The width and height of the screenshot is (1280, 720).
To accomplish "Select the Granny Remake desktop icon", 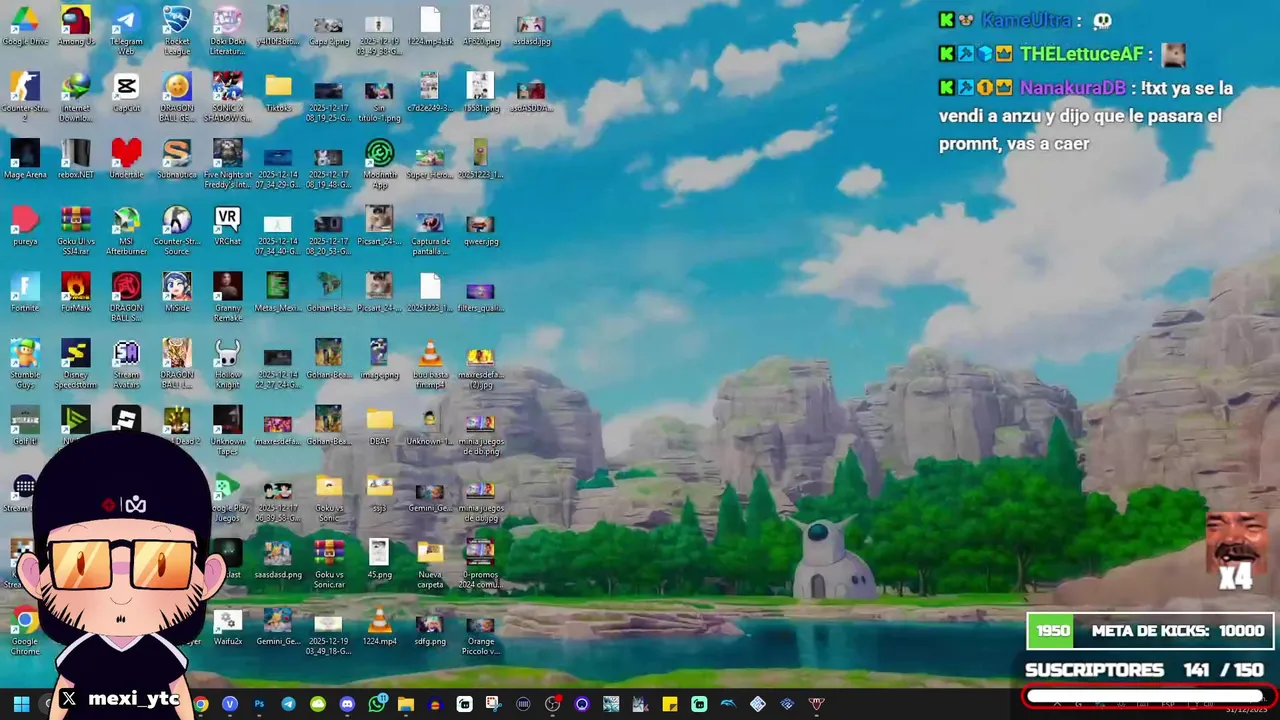I will 227,297.
